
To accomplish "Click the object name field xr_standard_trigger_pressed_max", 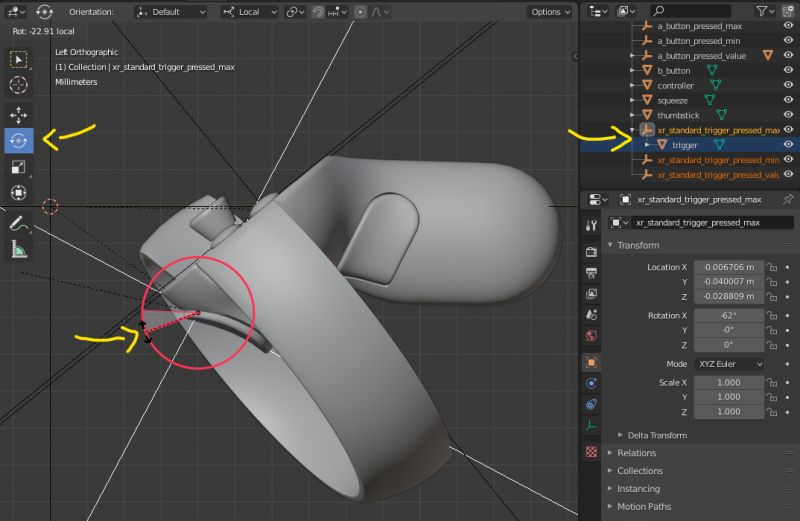I will [712, 222].
